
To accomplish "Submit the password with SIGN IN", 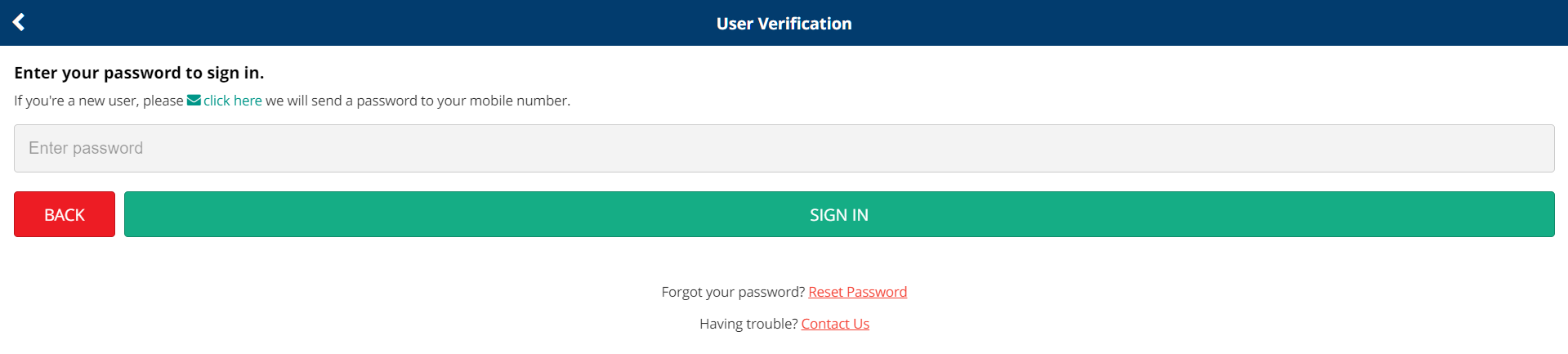I will tap(838, 214).
